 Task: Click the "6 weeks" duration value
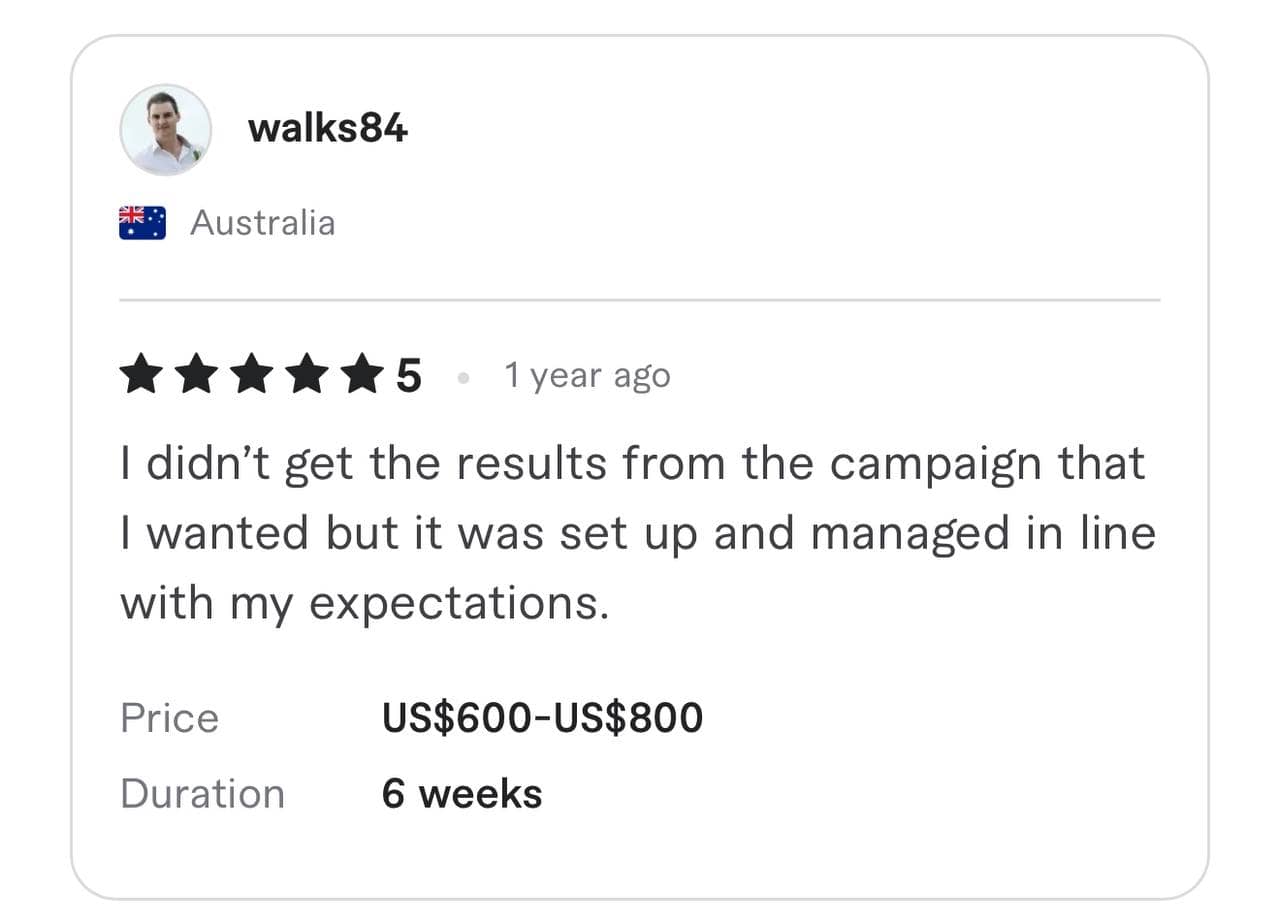tap(462, 794)
